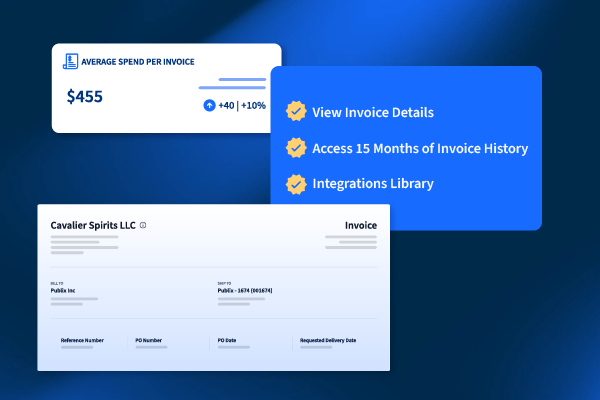Click the Reference Number column label
Image resolution: width=600 pixels, height=400 pixels.
[x=82, y=340]
